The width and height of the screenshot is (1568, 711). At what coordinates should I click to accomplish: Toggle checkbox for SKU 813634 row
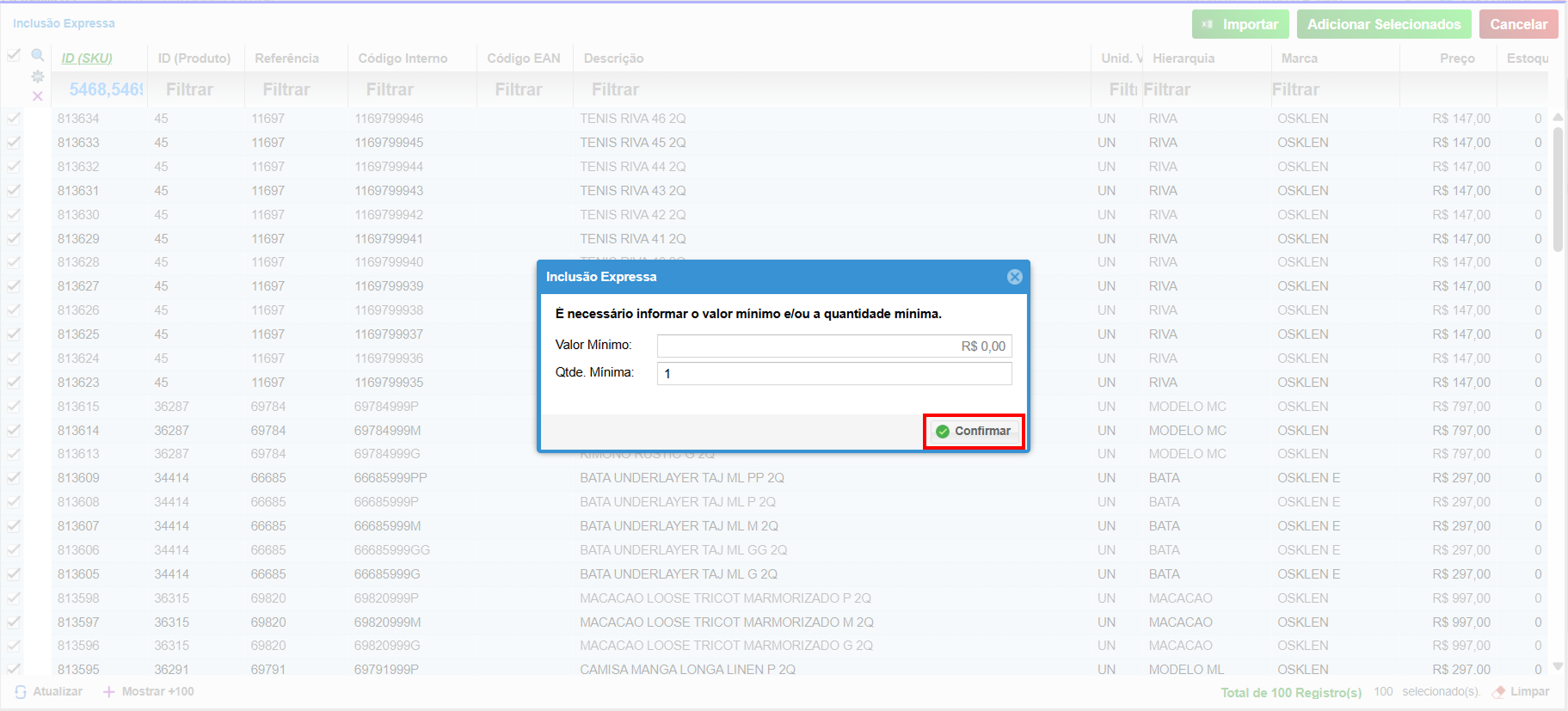click(14, 119)
